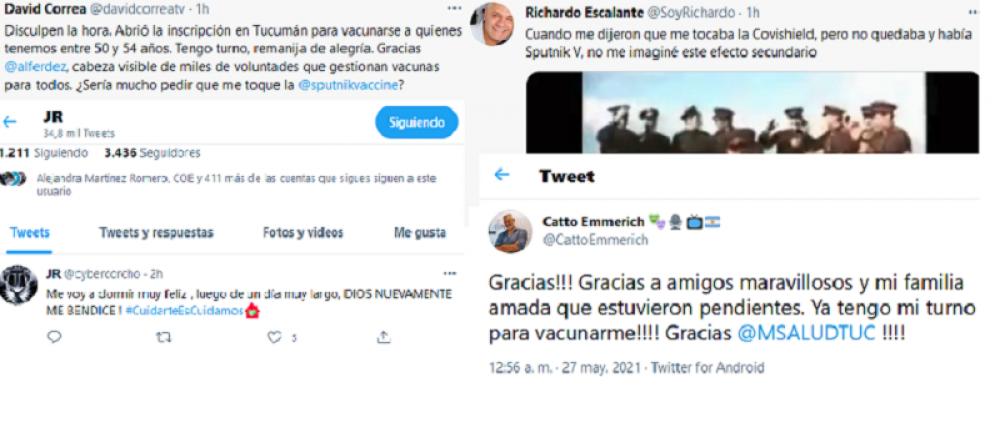Open the @sputnikvaccine mention link
The height and width of the screenshot is (429, 1000).
click(348, 84)
